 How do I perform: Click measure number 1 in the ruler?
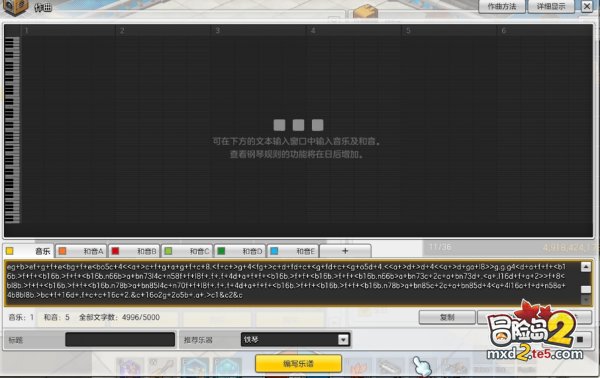[26, 31]
